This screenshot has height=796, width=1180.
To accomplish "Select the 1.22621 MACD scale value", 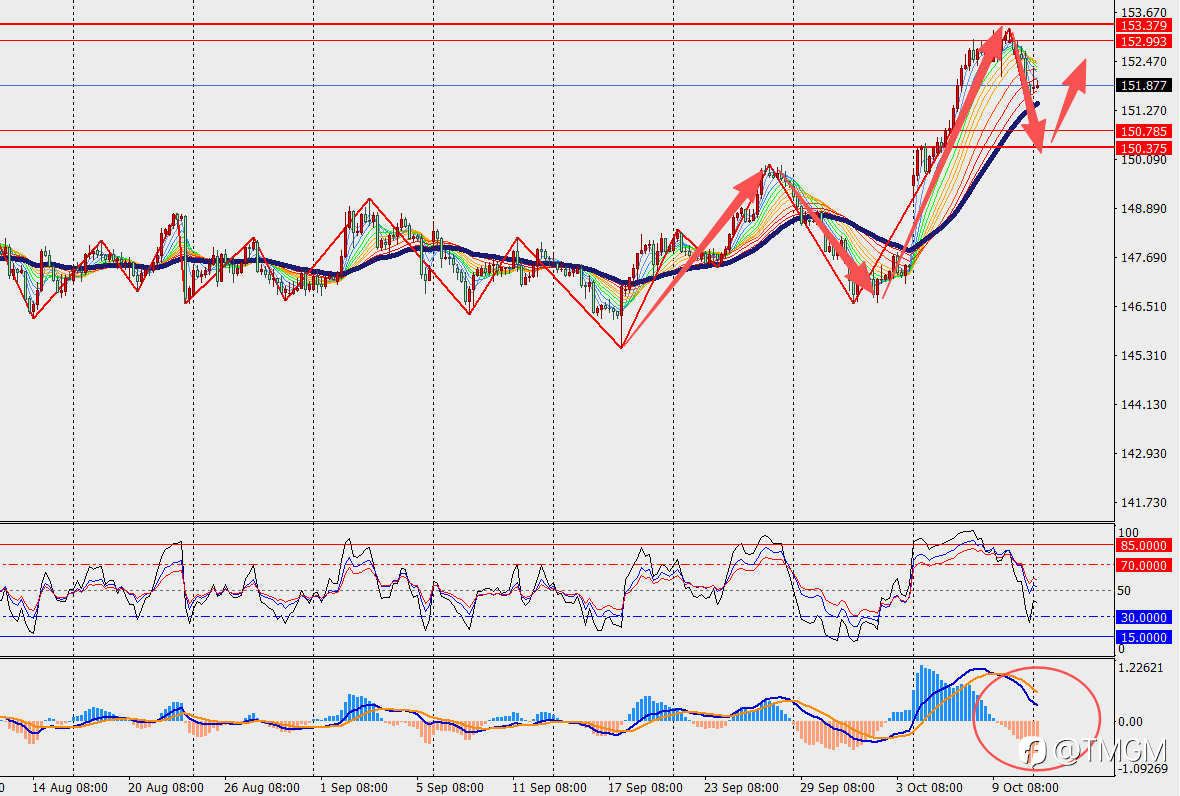I will [x=1141, y=667].
